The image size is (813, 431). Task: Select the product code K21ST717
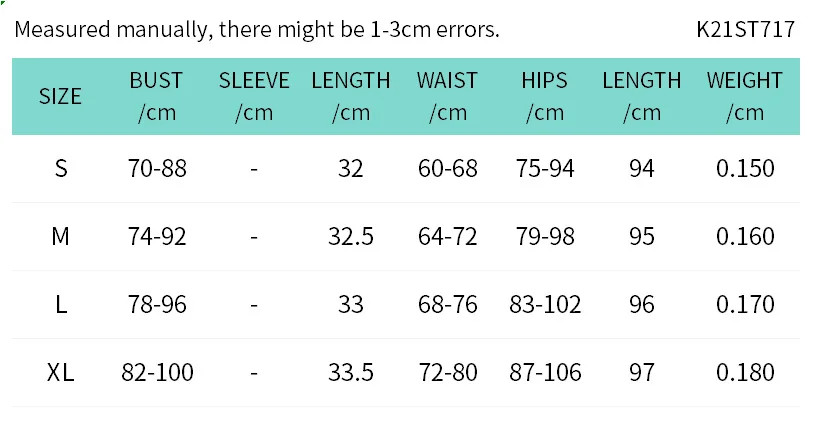tap(745, 29)
